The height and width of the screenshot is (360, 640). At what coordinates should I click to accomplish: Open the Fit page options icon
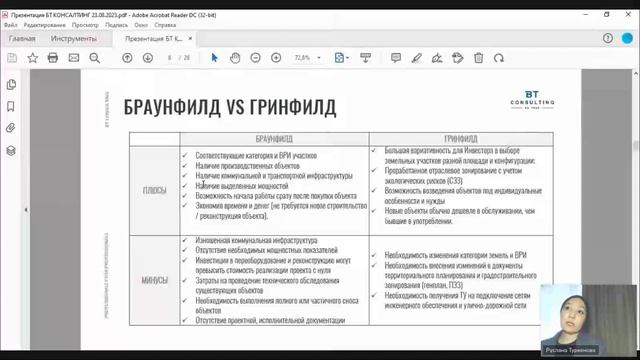(x=341, y=58)
